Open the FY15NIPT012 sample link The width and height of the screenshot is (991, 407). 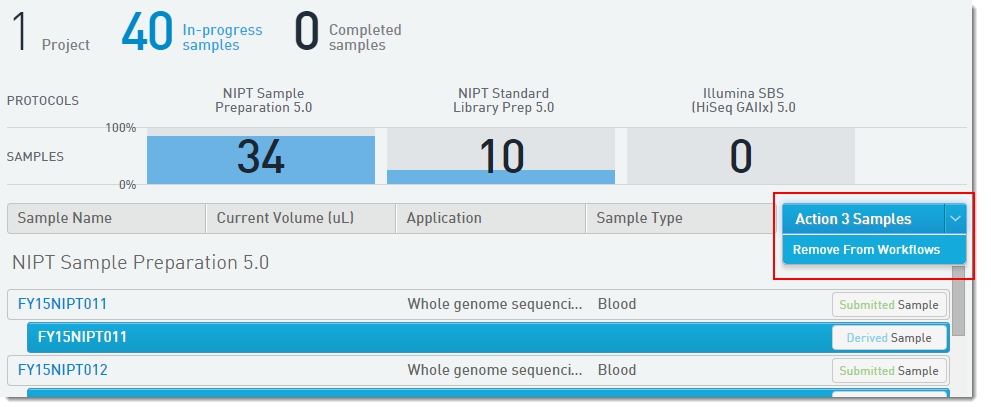coord(62,370)
